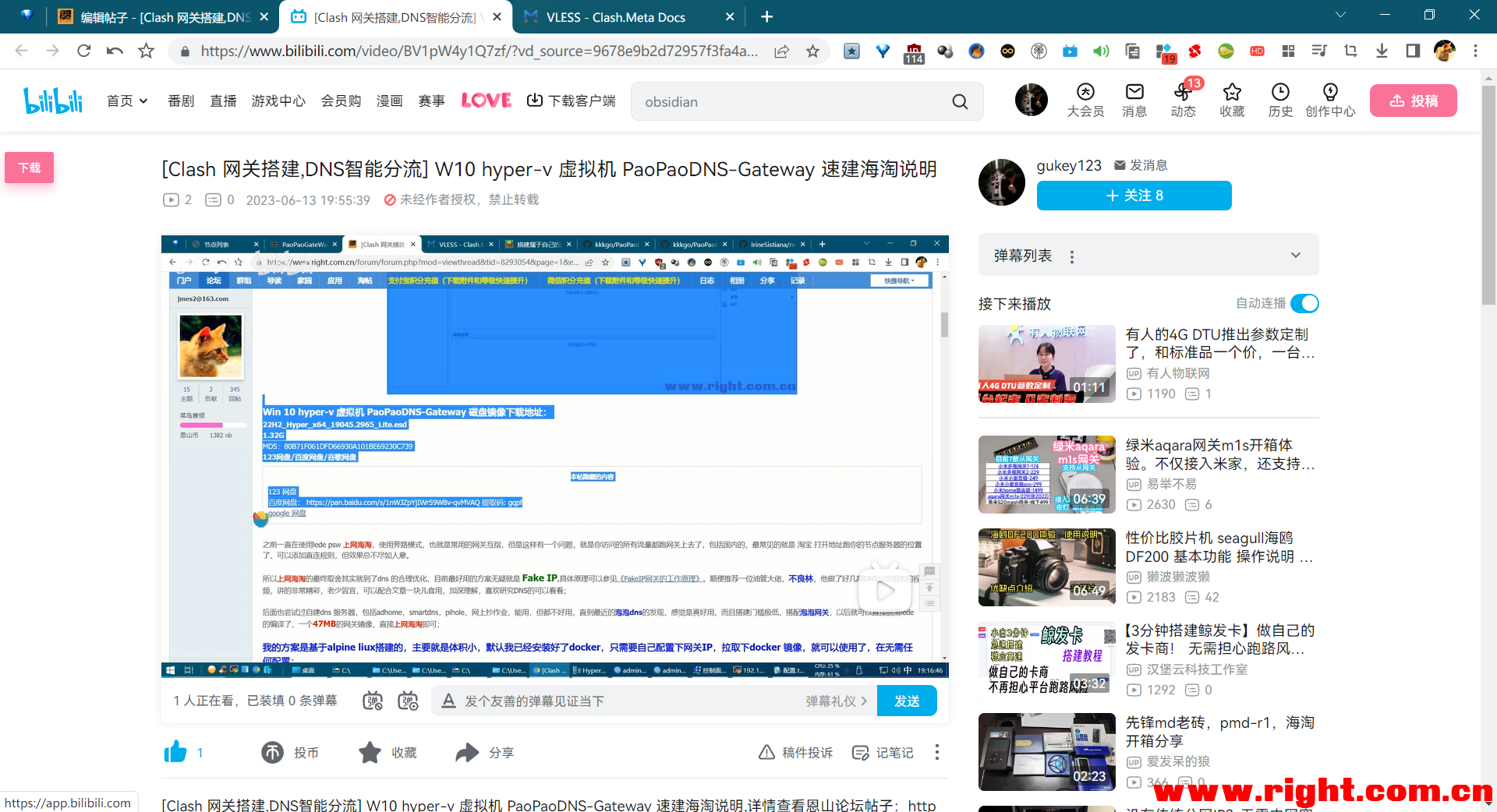Click the obsidian search field

[x=787, y=101]
